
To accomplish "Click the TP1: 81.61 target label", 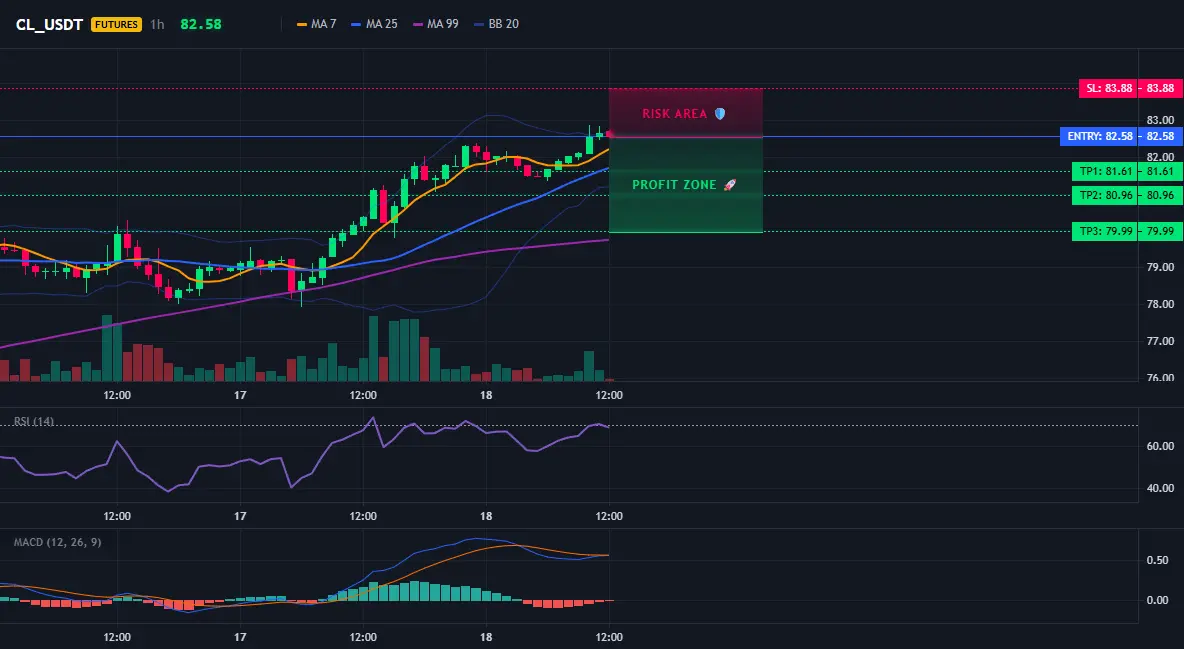I will tap(1105, 172).
